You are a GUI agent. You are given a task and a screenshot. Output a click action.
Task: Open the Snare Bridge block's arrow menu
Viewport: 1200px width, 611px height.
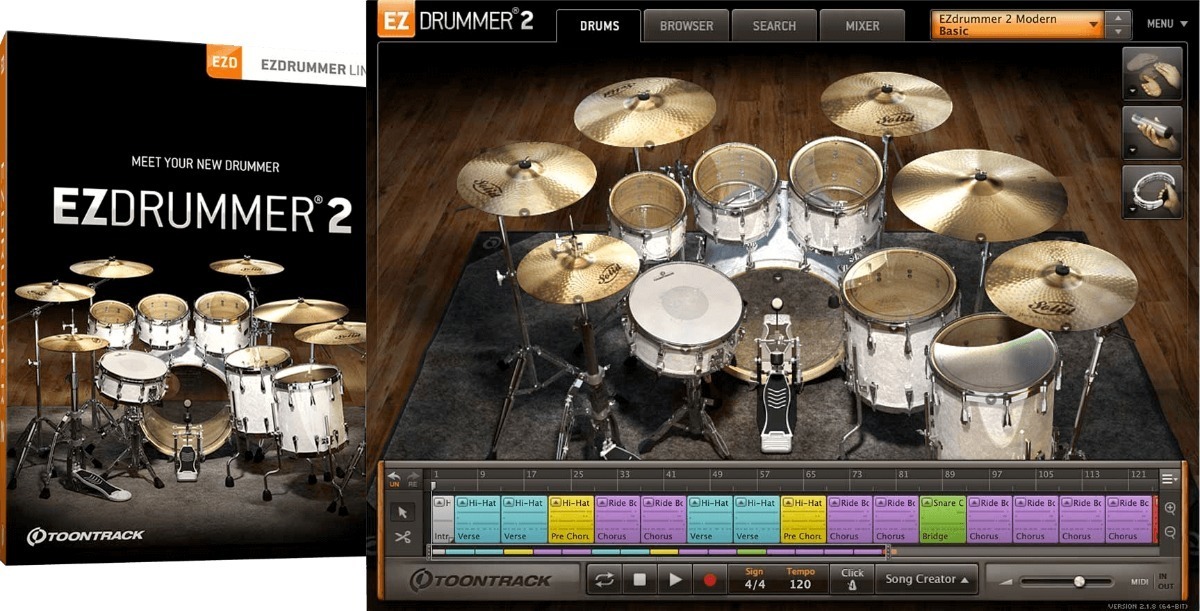tap(927, 503)
